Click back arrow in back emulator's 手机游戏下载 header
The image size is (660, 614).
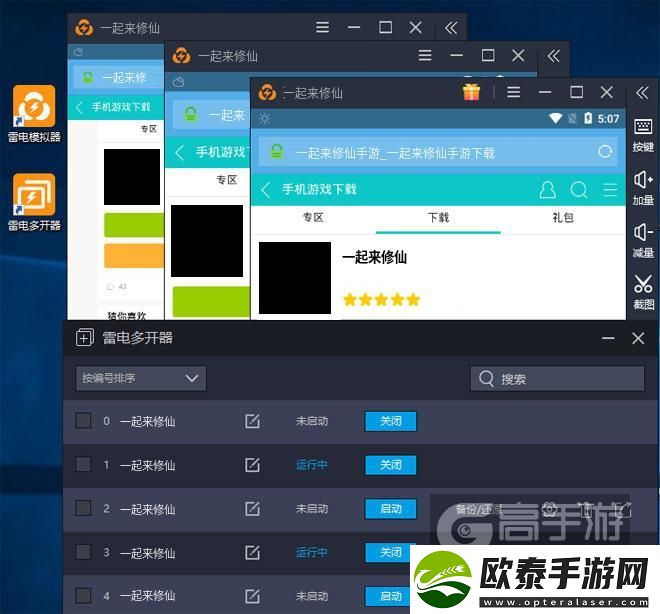tap(79, 107)
